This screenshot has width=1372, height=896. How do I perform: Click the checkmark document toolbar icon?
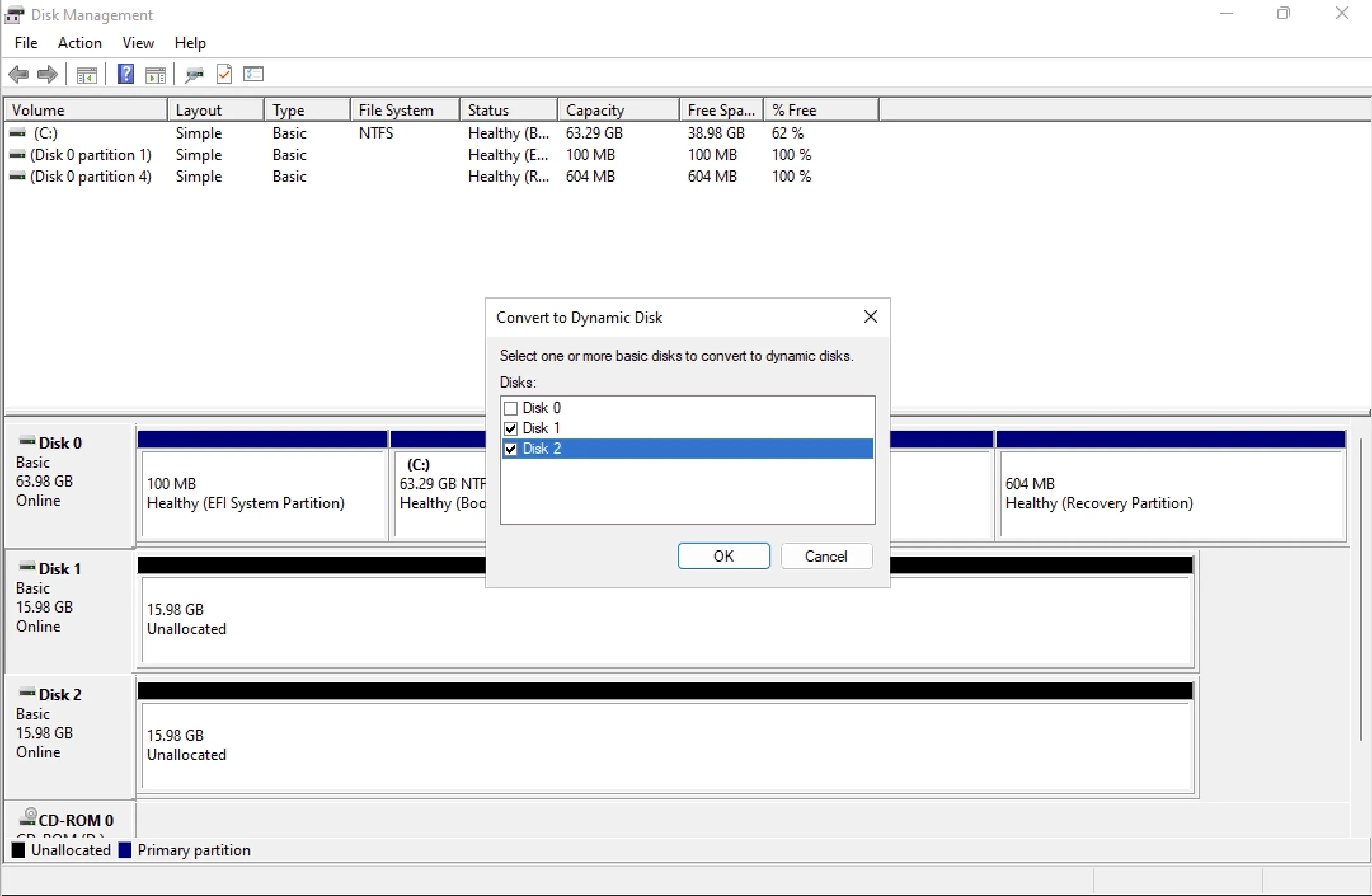224,74
